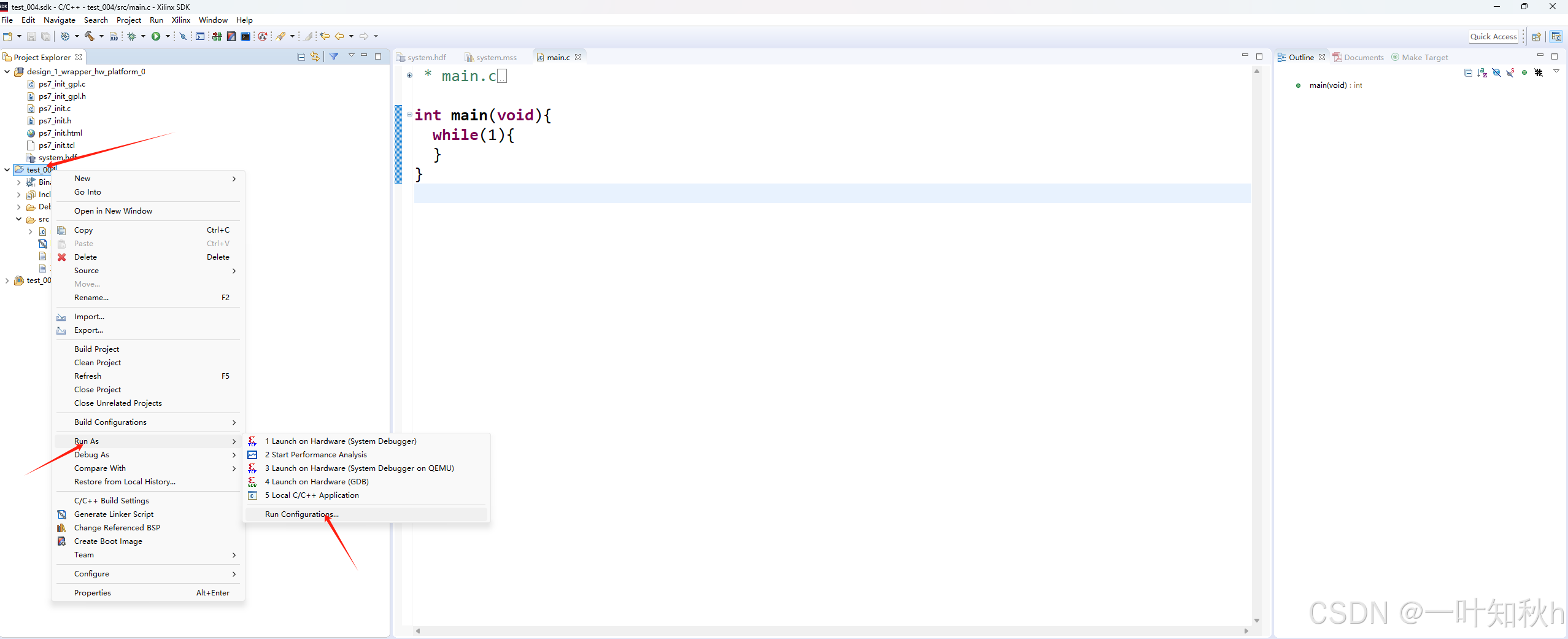Open the Run dropdown arrow
This screenshot has width=1568, height=639.
(x=168, y=36)
